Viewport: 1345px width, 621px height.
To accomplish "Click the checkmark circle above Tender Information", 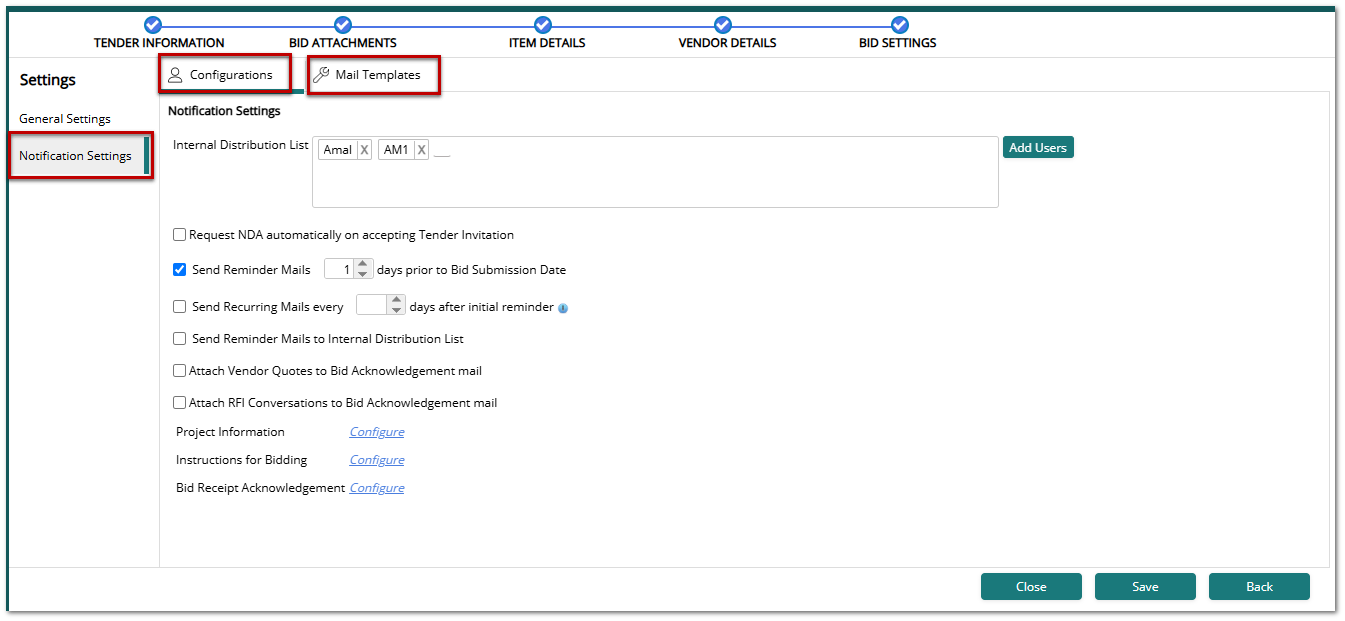I will click(152, 25).
